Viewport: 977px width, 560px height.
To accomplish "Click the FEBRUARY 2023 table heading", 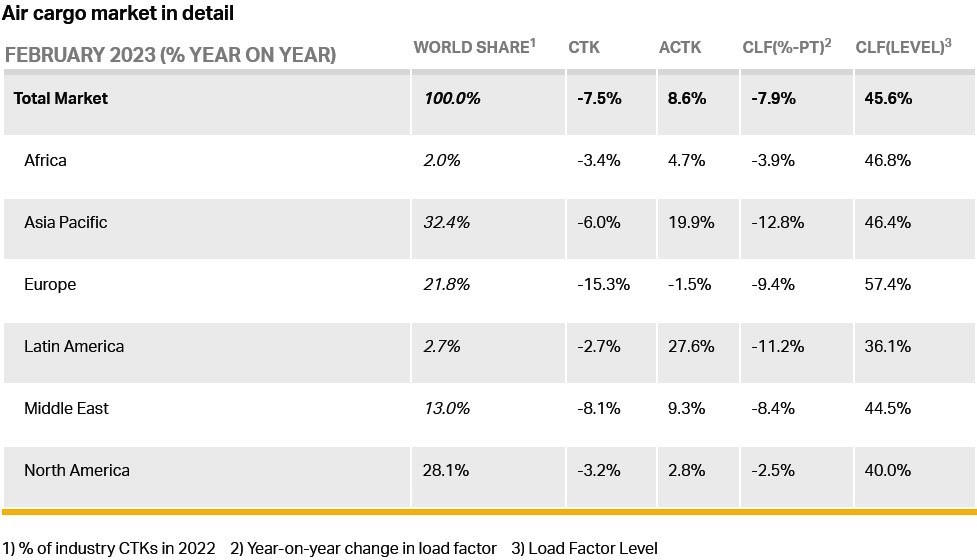I will tap(170, 54).
